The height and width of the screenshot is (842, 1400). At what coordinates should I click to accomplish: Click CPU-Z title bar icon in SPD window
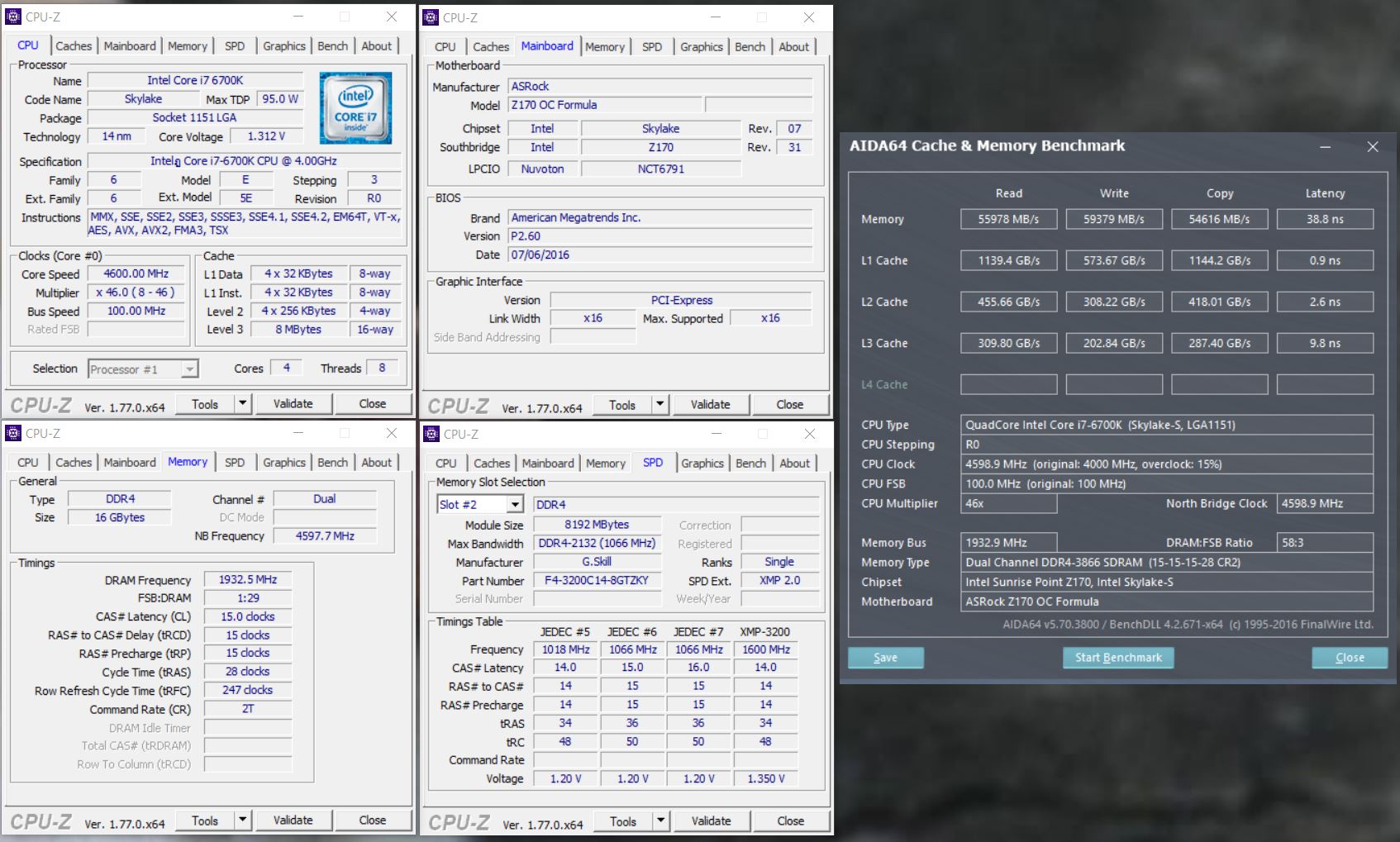point(431,434)
